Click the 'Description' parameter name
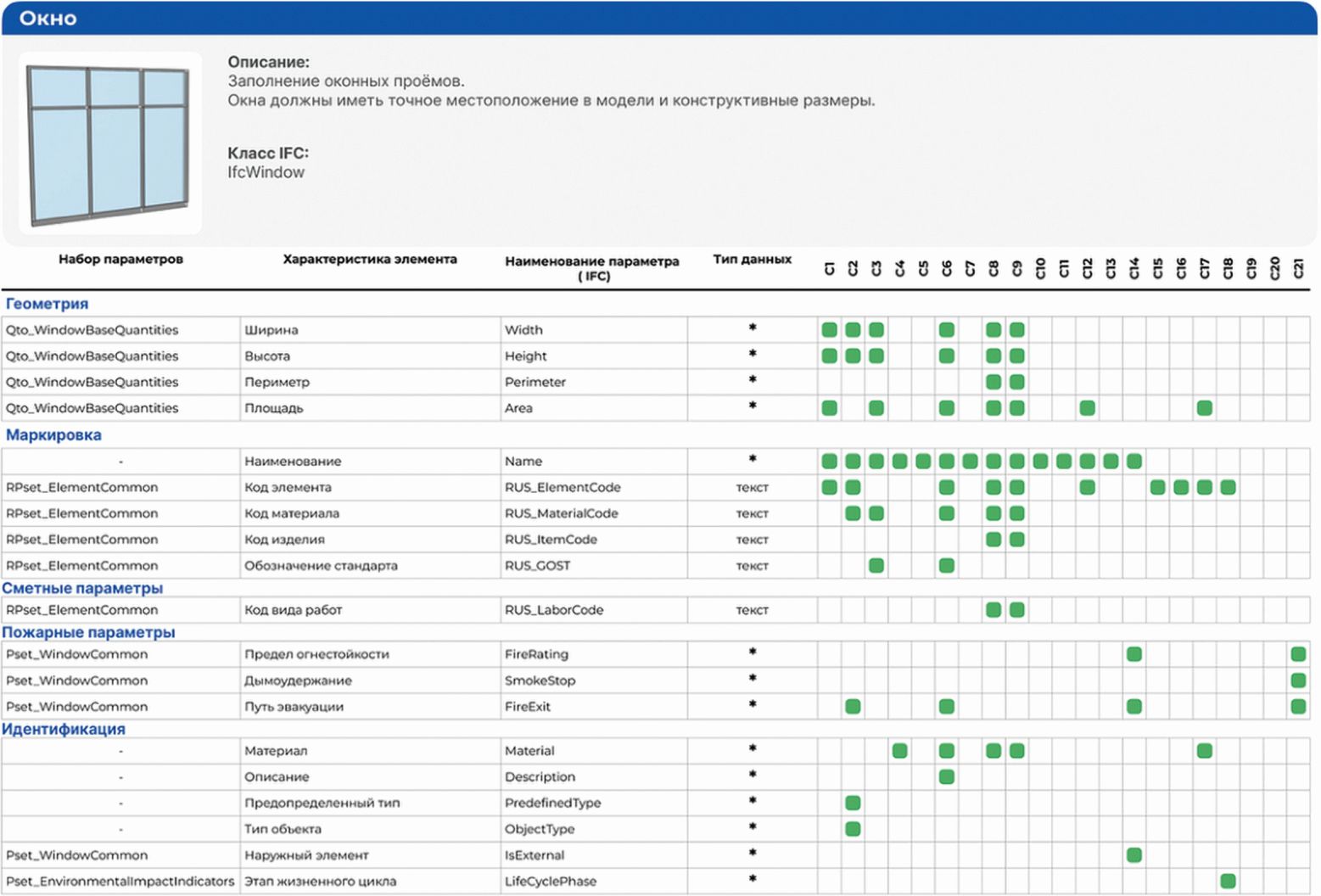 pos(540,776)
